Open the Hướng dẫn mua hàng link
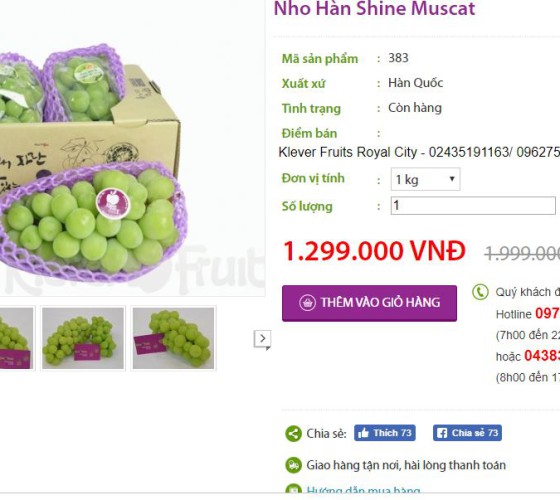Image resolution: width=560 pixels, height=500 pixels. pos(363,490)
